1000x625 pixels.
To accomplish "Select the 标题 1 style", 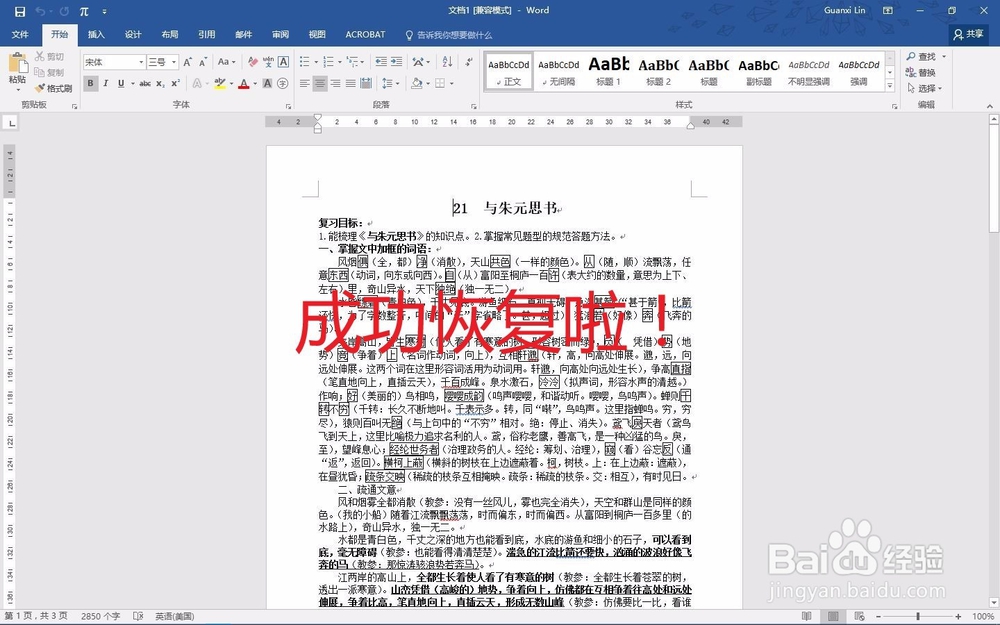I will coord(608,68).
